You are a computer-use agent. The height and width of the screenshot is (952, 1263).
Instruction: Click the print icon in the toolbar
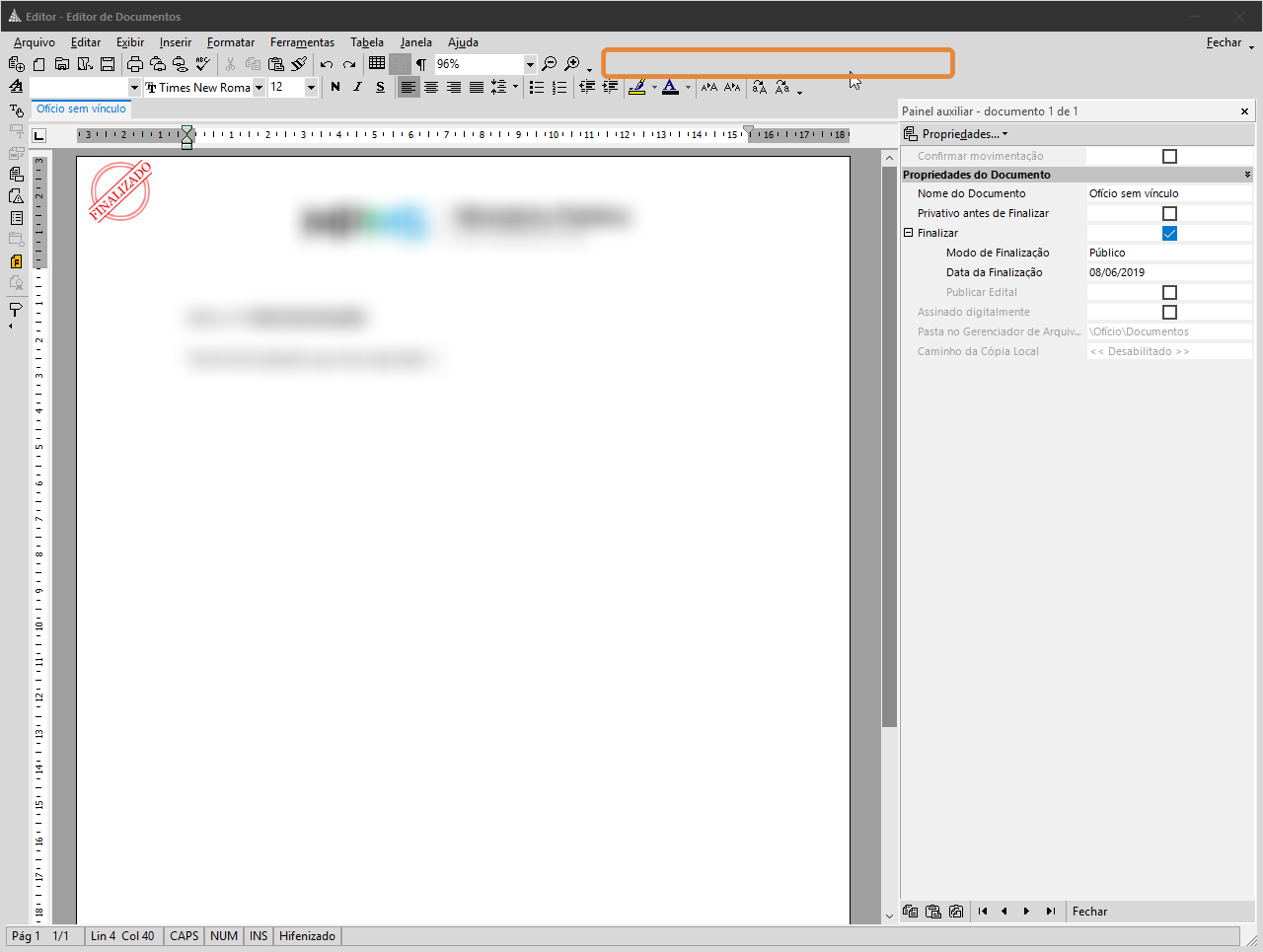(135, 64)
